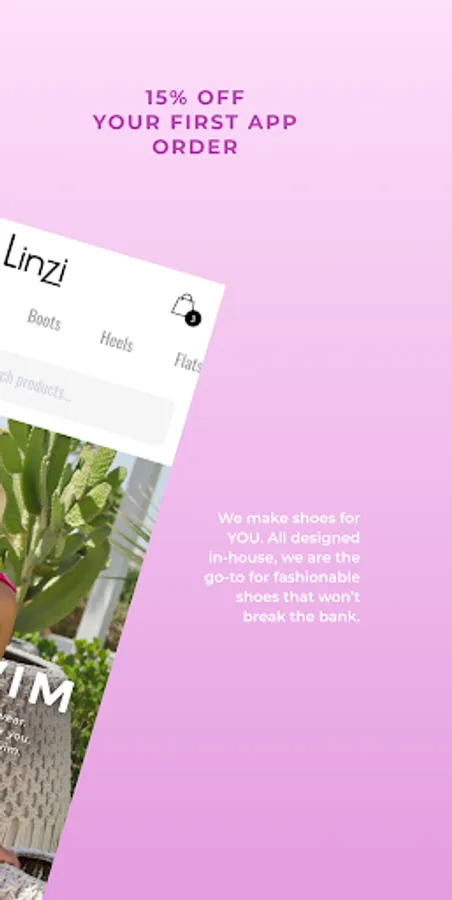Tap the black cart count badge
The height and width of the screenshot is (900, 452).
pyautogui.click(x=194, y=318)
